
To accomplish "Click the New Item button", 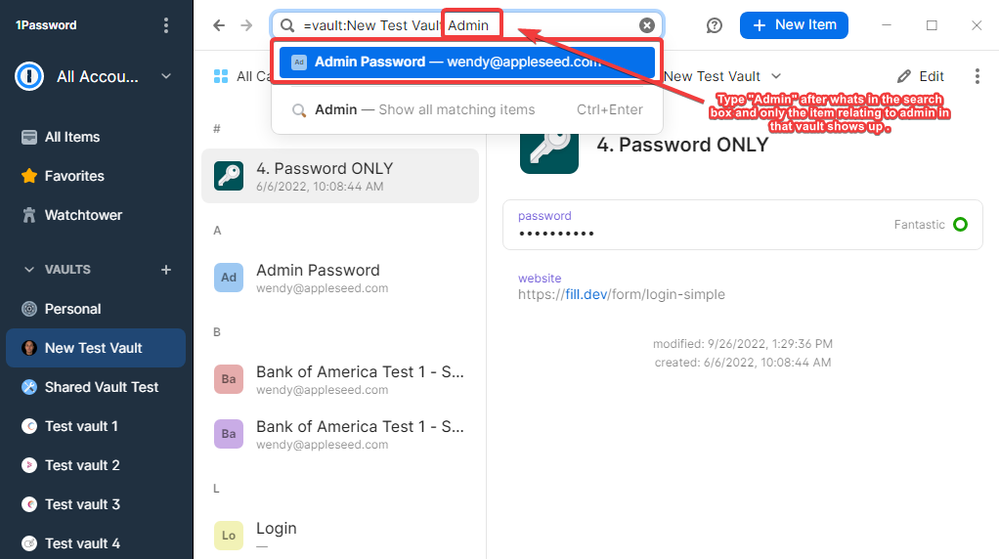I will [x=794, y=25].
